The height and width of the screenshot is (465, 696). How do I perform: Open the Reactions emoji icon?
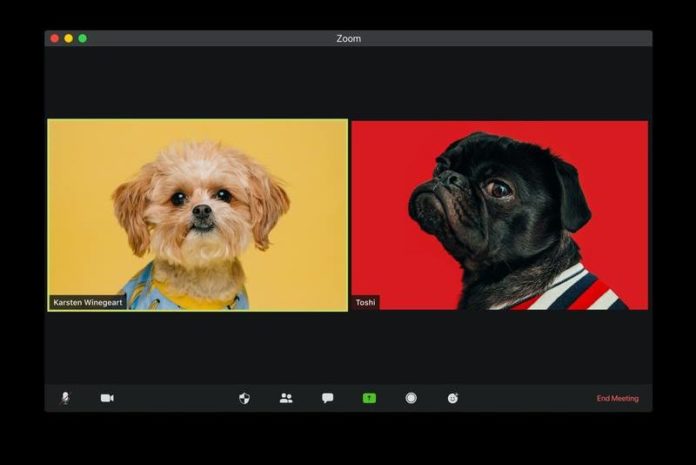(x=453, y=398)
